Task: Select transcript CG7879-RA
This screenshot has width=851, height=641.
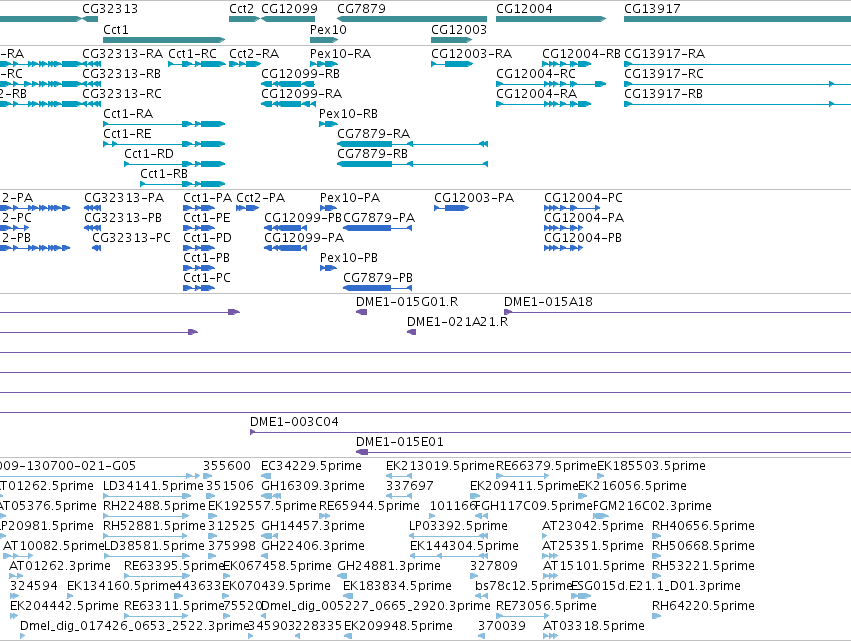Action: [412, 144]
